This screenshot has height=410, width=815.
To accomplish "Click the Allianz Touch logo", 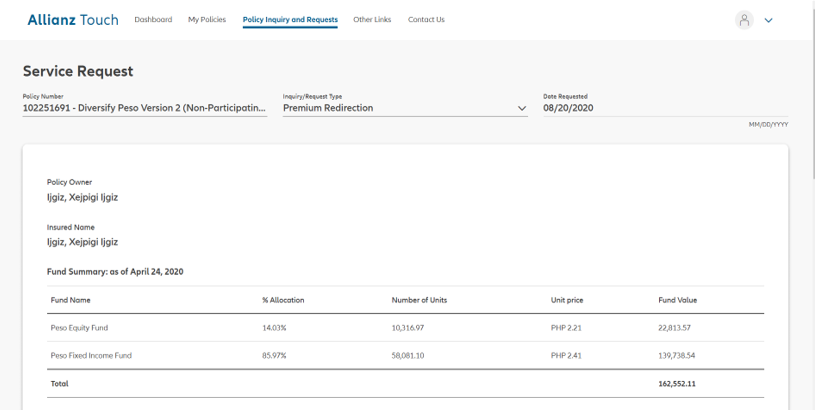I will click(x=72, y=20).
